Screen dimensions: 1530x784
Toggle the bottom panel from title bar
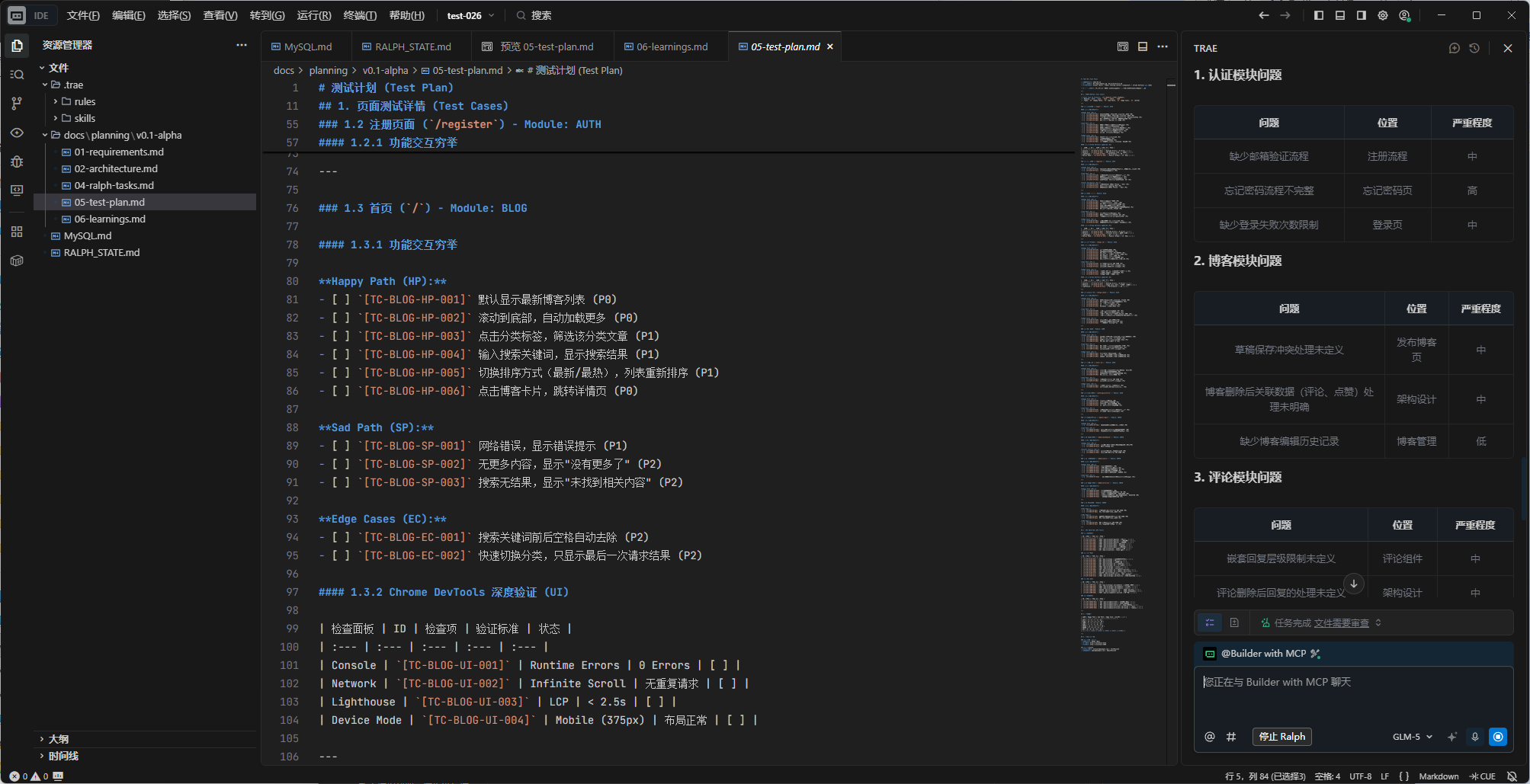1340,15
